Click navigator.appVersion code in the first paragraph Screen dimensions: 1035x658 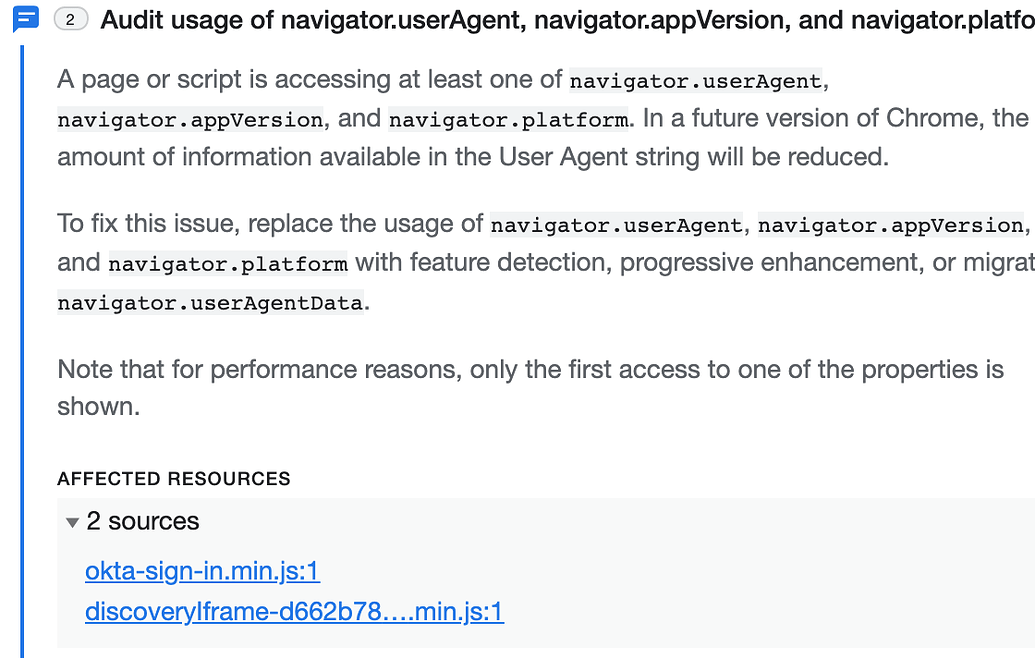[190, 120]
